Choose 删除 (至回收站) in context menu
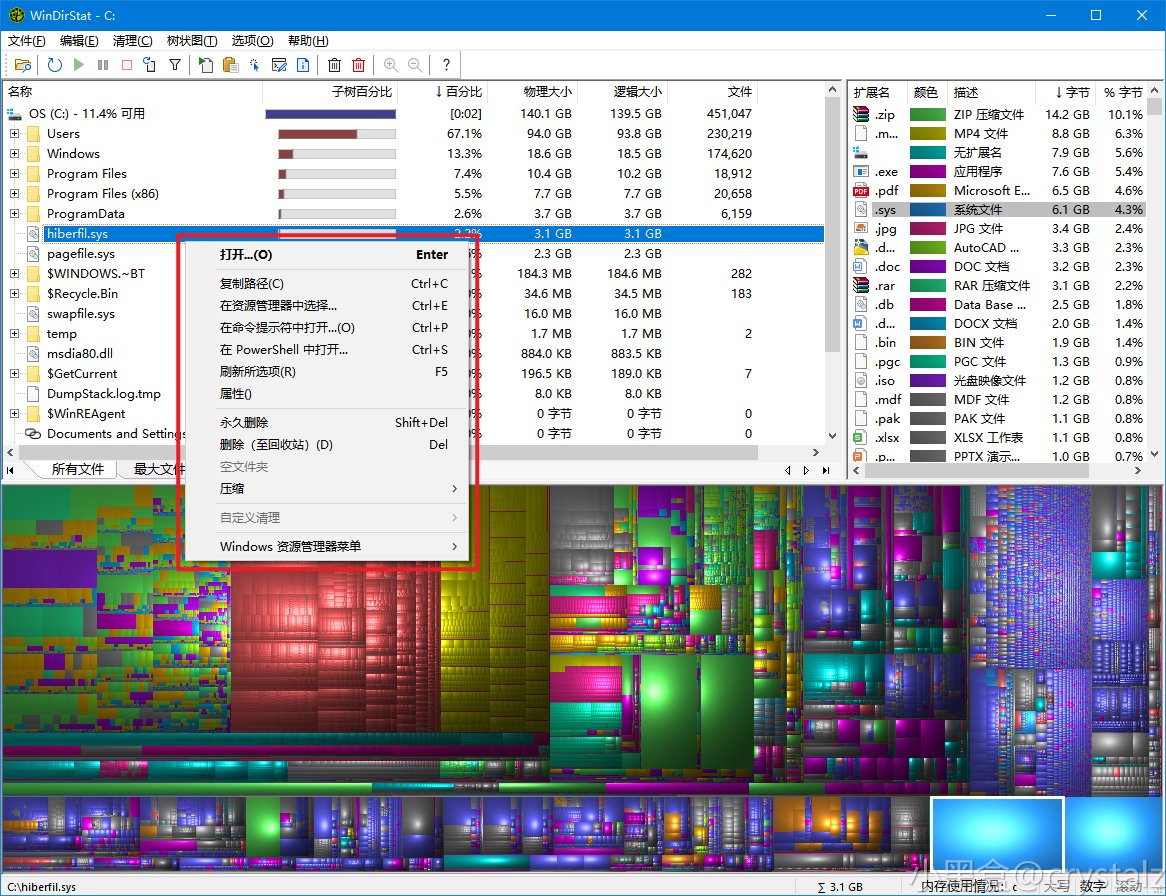The height and width of the screenshot is (896, 1166). point(326,445)
